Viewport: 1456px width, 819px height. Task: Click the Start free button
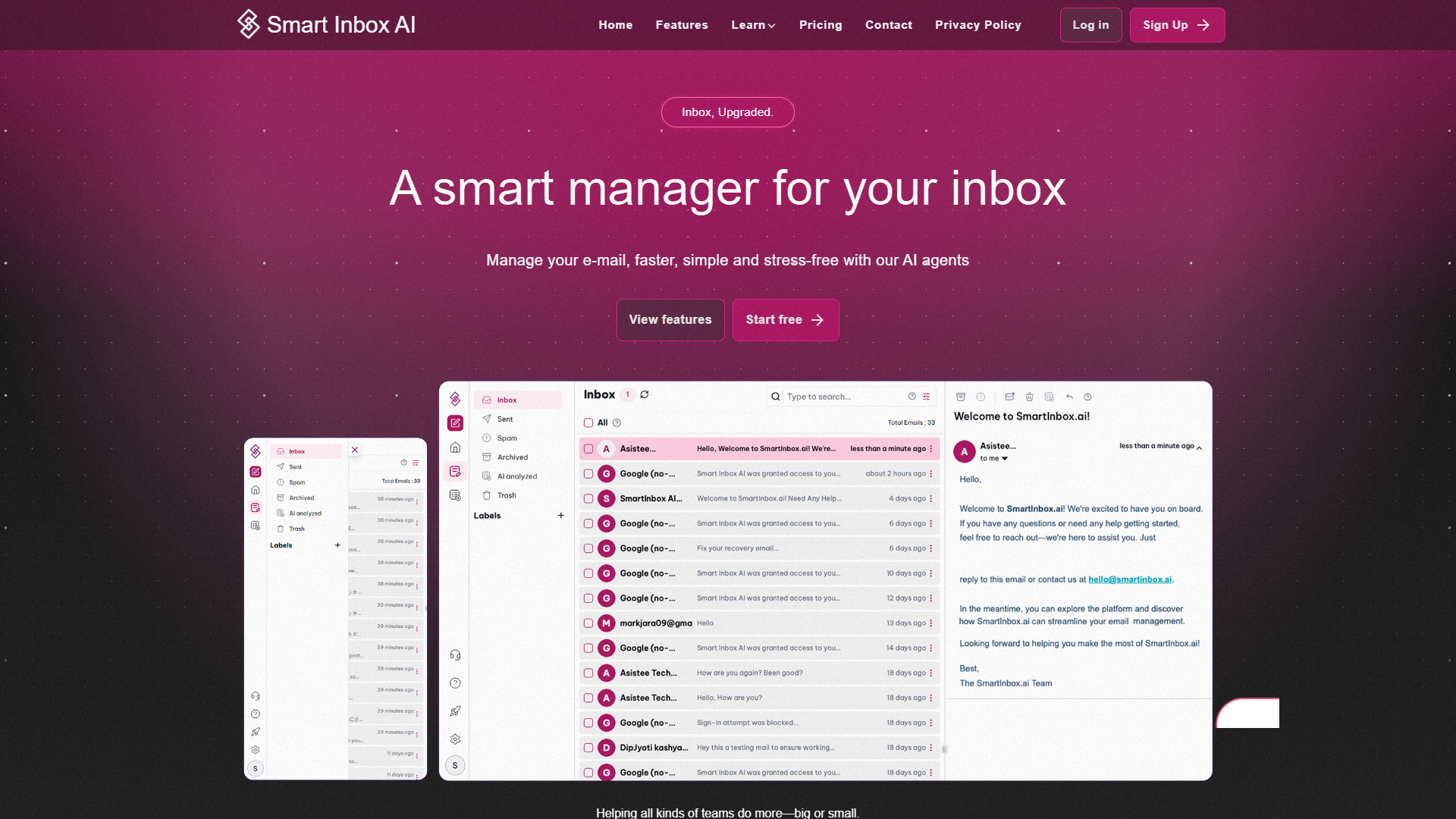pos(786,320)
